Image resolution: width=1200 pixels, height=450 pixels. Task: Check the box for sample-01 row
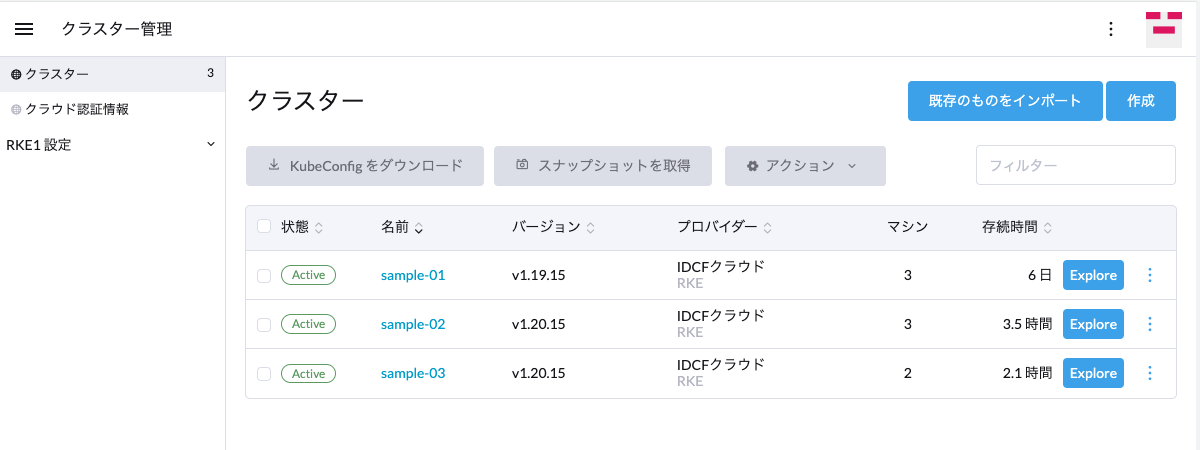(x=264, y=275)
